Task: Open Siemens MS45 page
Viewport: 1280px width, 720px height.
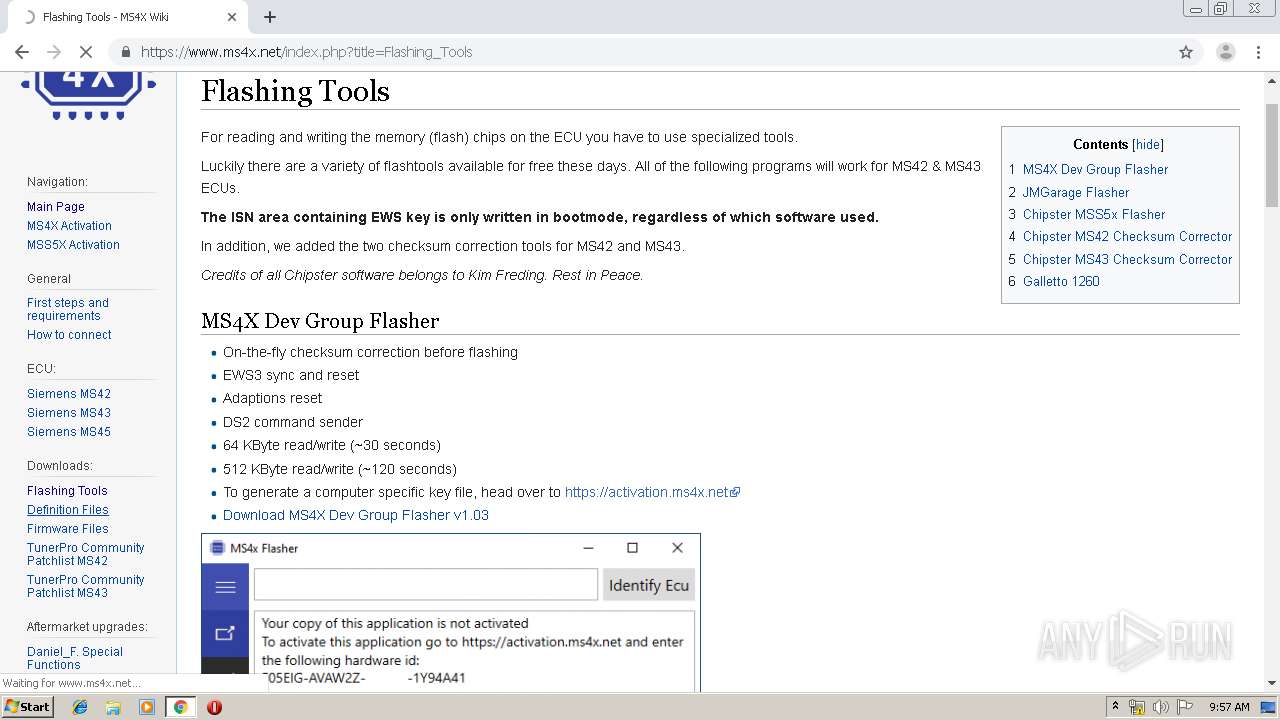Action: 69,432
